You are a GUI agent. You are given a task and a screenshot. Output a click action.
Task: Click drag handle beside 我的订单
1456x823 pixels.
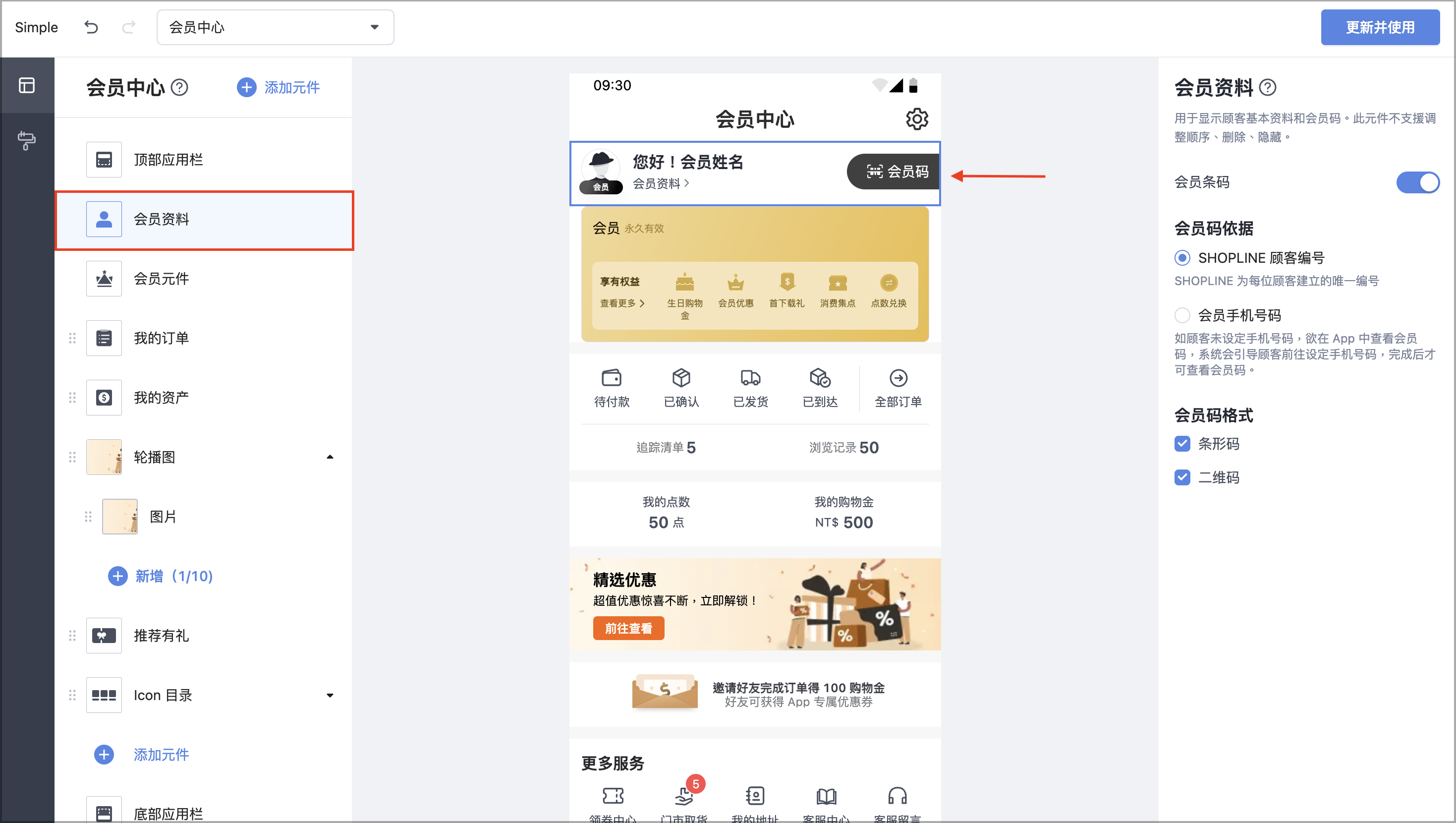(72, 338)
